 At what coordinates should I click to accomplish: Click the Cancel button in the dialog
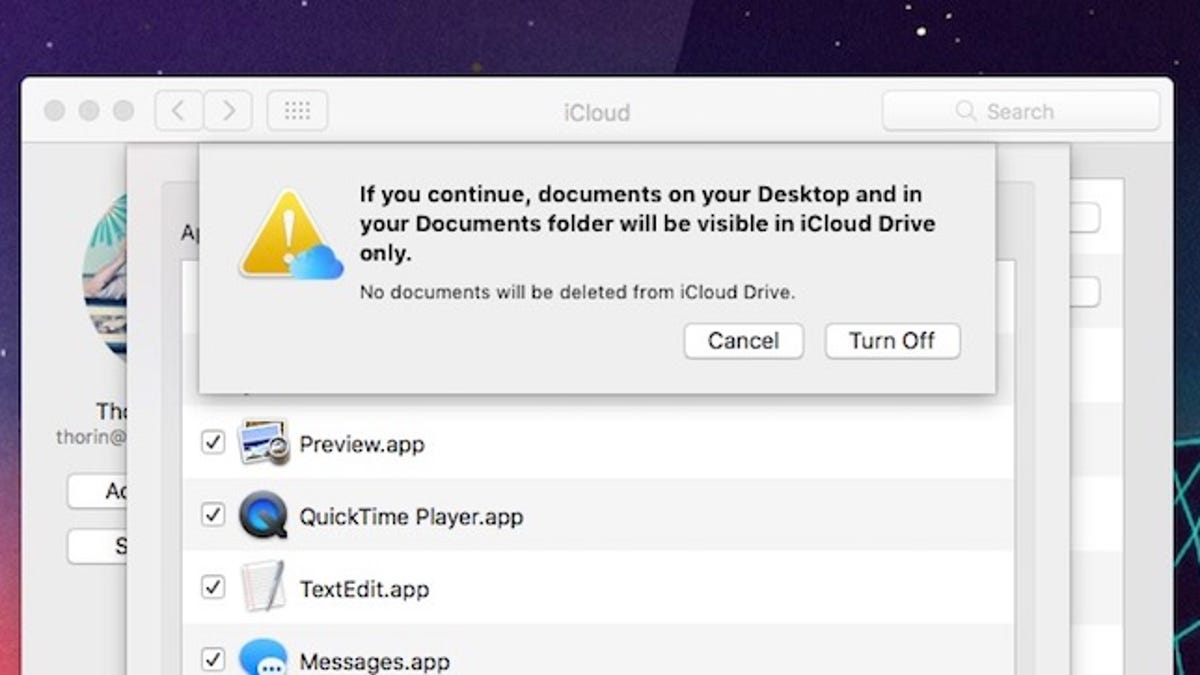click(x=743, y=341)
